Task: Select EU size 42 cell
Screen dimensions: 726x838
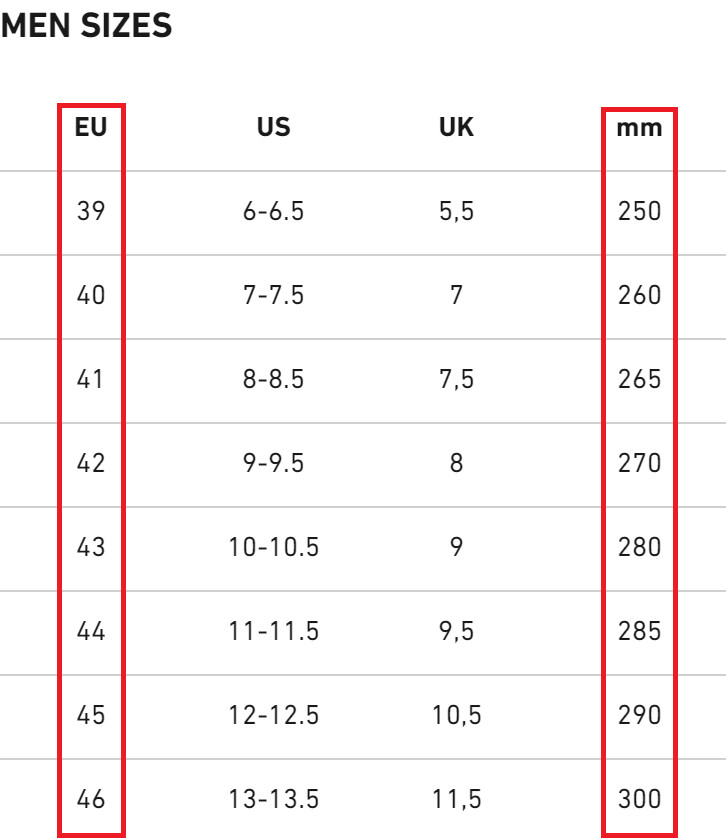Action: (x=90, y=463)
